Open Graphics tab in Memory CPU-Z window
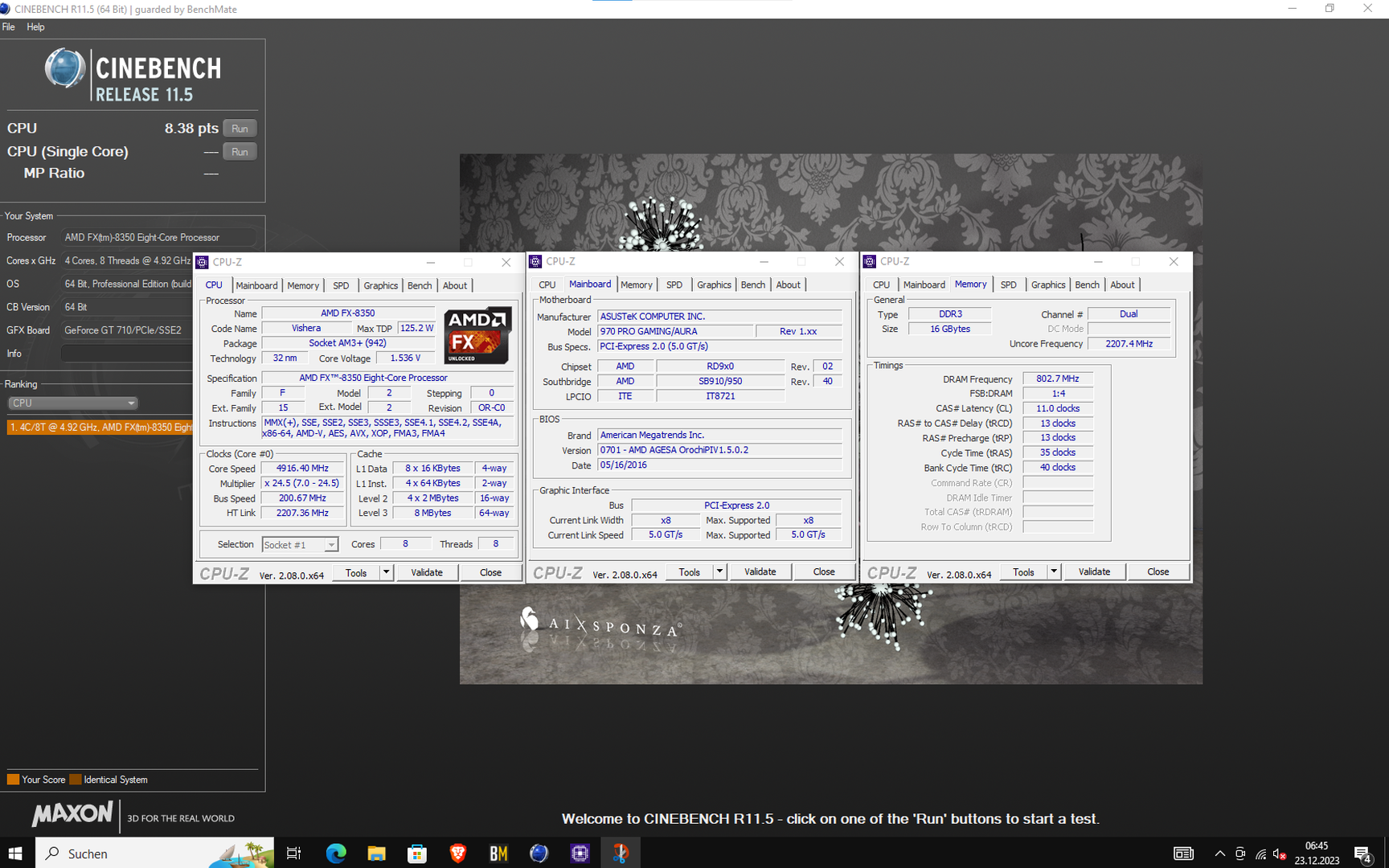The width and height of the screenshot is (1389, 868). click(1048, 285)
